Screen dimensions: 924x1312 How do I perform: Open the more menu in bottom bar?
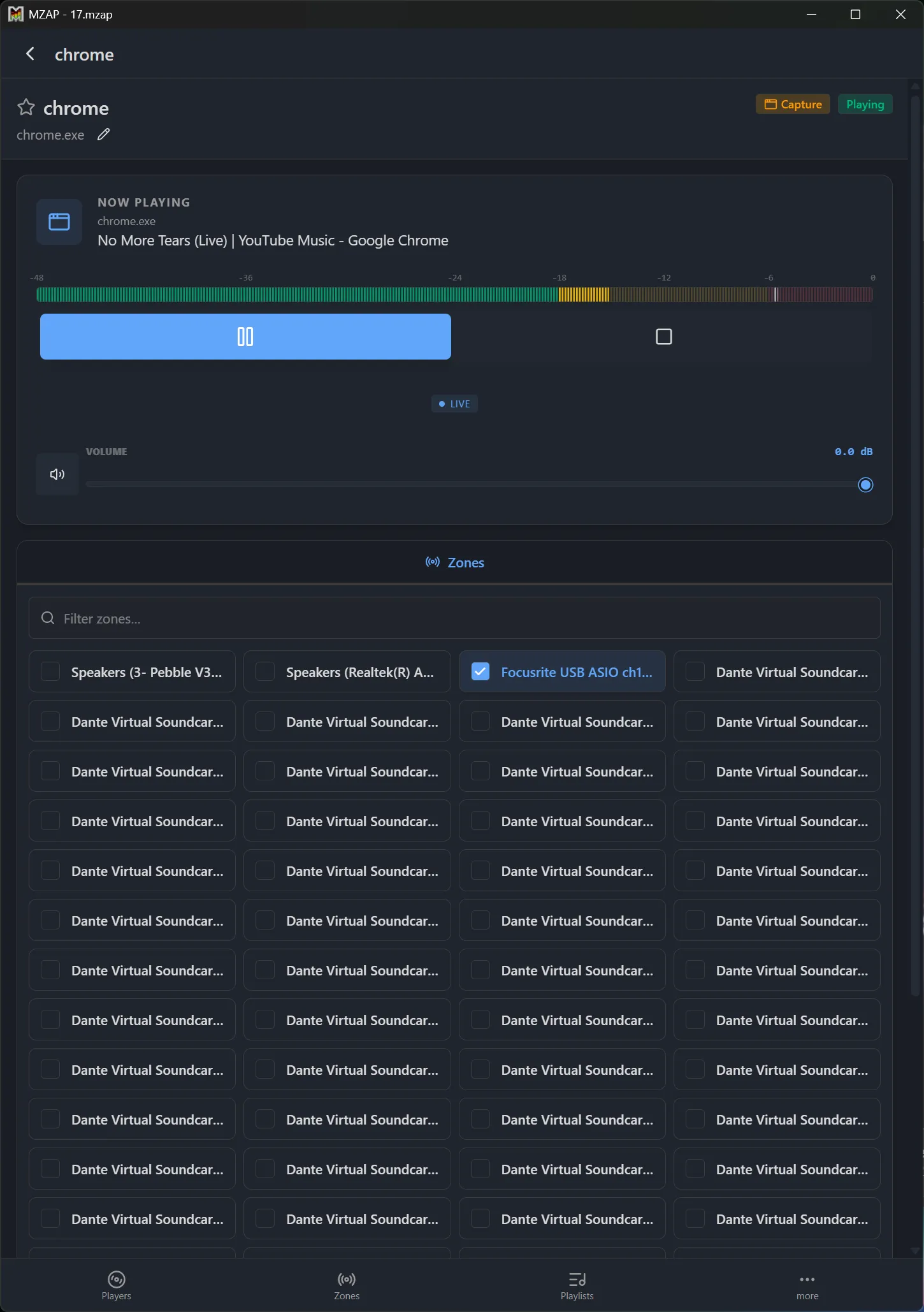[x=807, y=1285]
